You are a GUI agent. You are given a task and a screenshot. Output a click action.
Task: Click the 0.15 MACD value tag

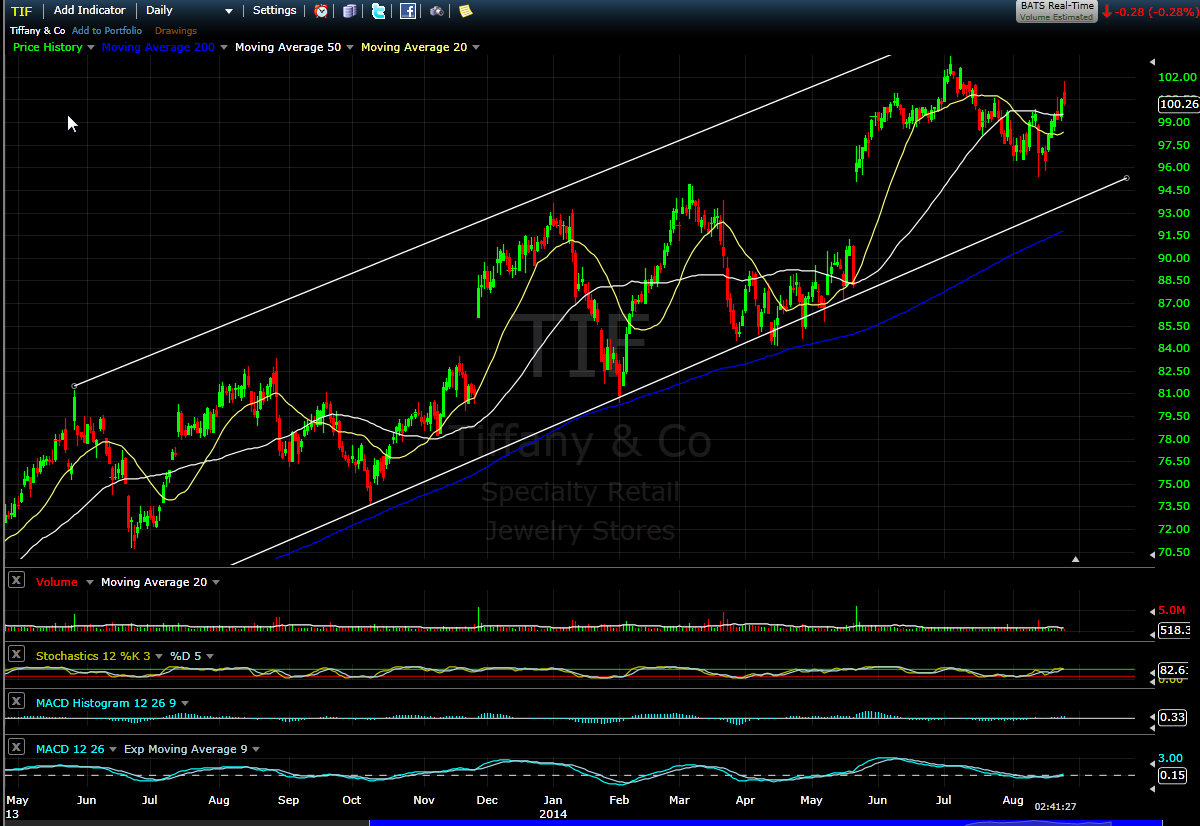(x=1170, y=775)
